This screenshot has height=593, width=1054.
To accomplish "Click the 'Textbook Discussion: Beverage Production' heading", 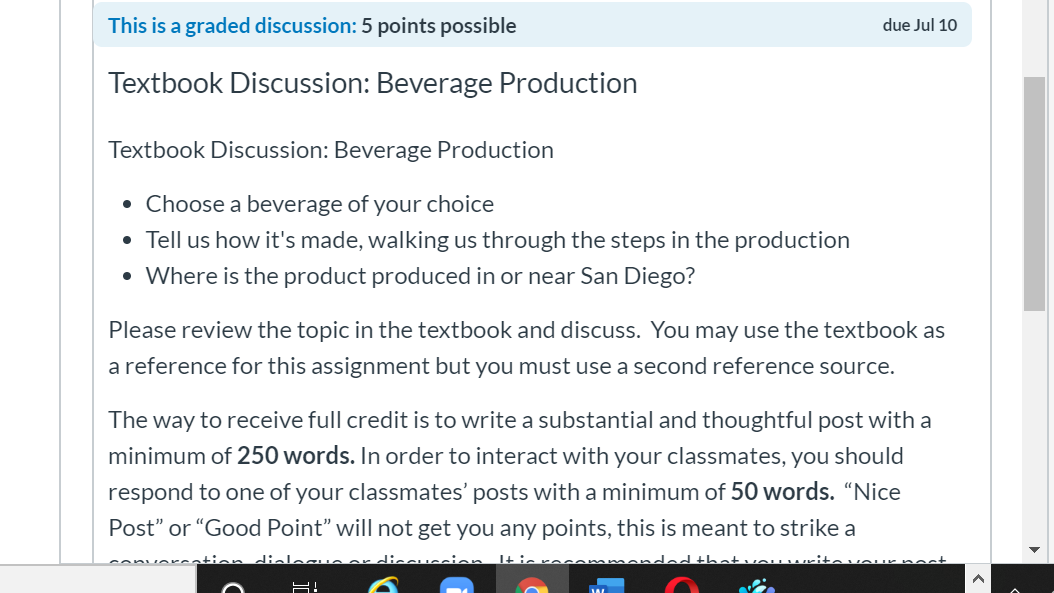I will tap(373, 83).
